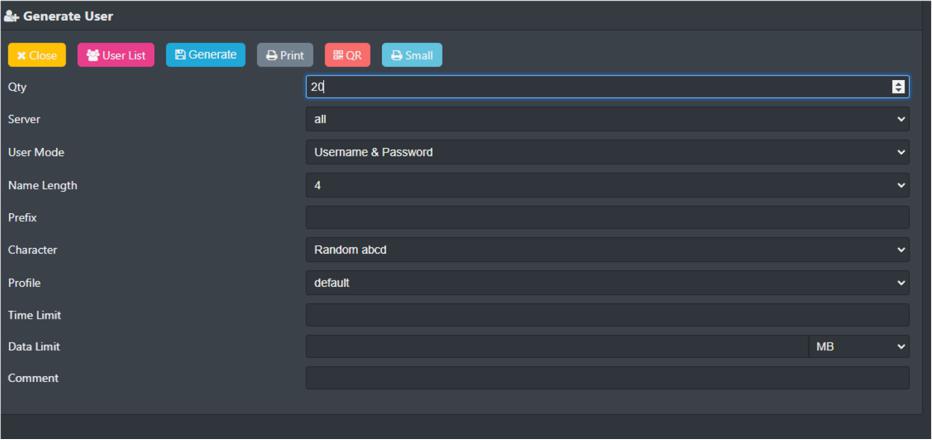Expand the User Mode dropdown
The image size is (932, 440).
click(607, 152)
